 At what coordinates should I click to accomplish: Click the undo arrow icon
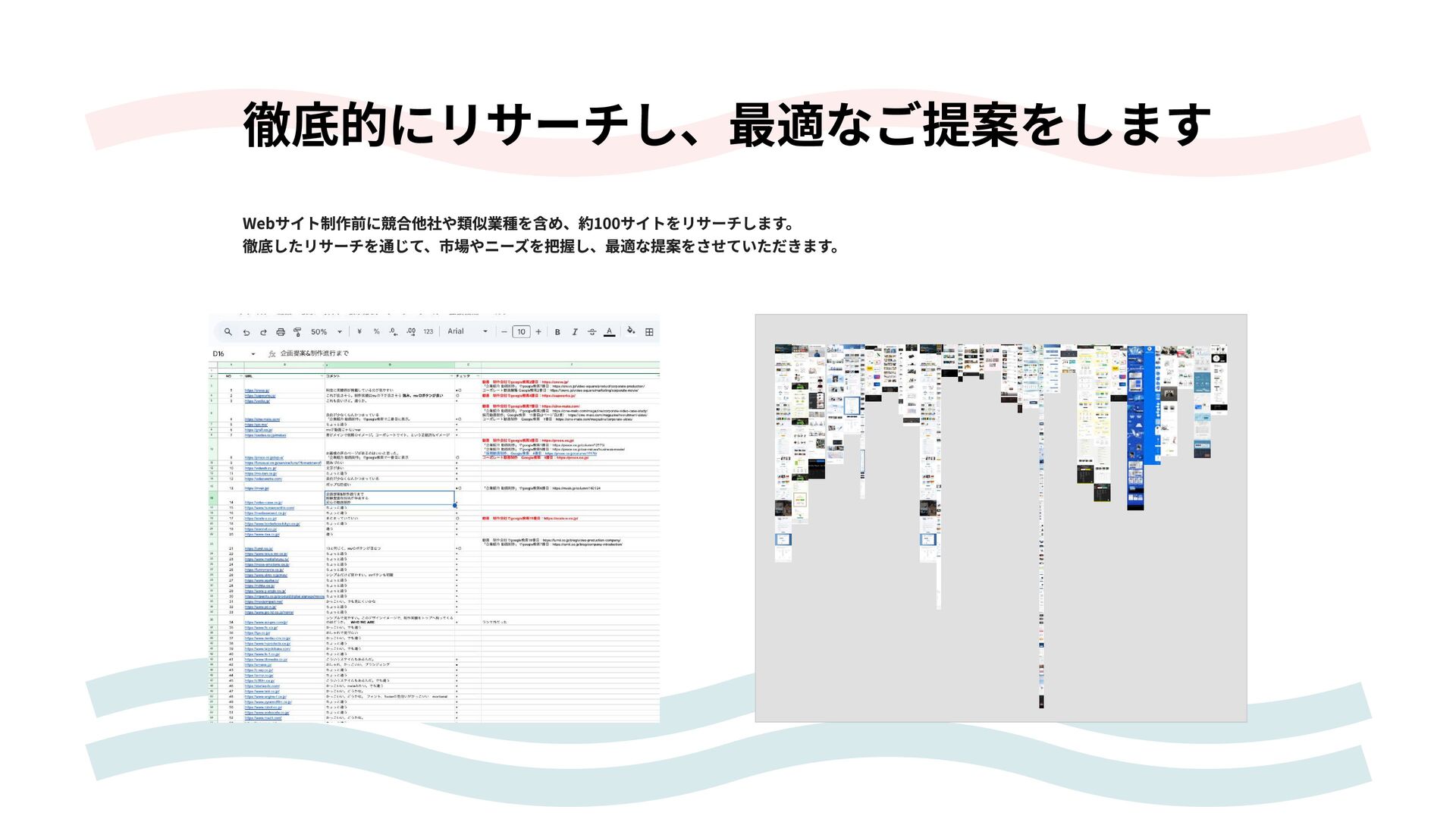[246, 332]
